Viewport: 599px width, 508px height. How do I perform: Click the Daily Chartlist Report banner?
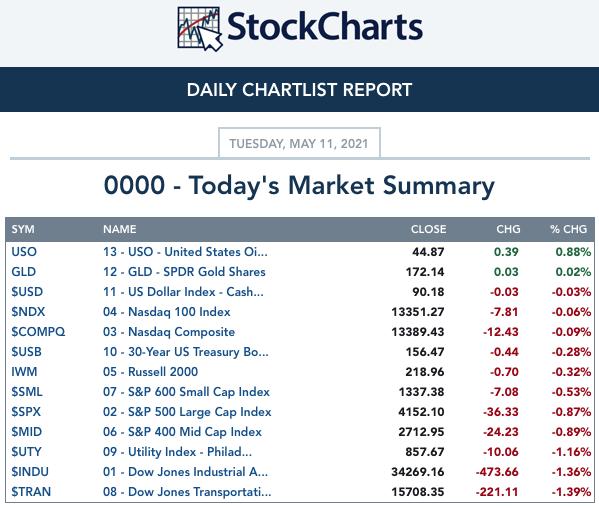pyautogui.click(x=300, y=90)
